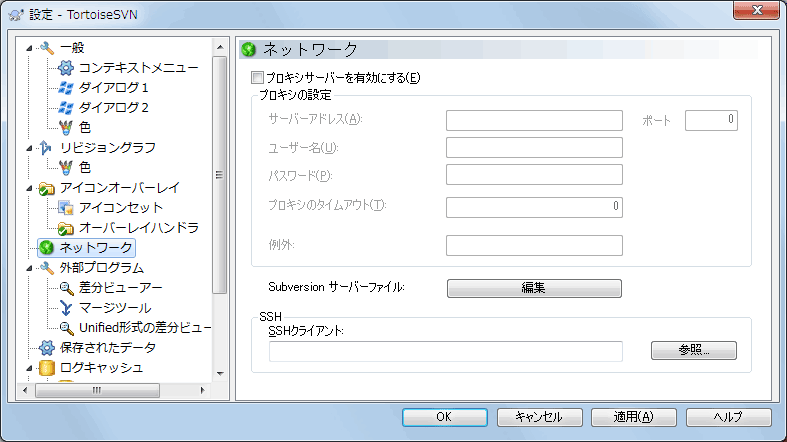The image size is (787, 442).
Task: Select 差分ビューアー tree item
Action: coord(120,287)
